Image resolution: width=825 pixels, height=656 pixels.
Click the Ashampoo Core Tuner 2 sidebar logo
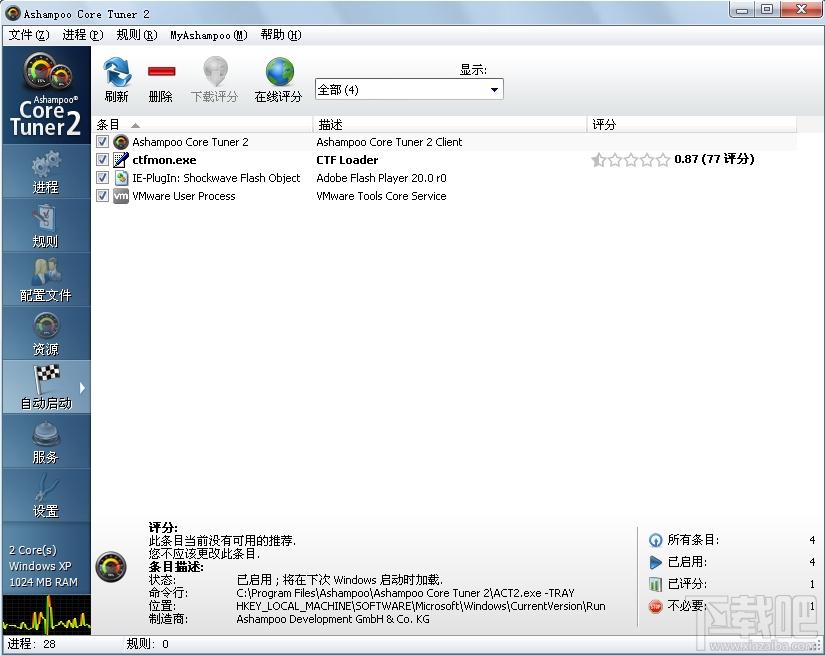coord(46,95)
